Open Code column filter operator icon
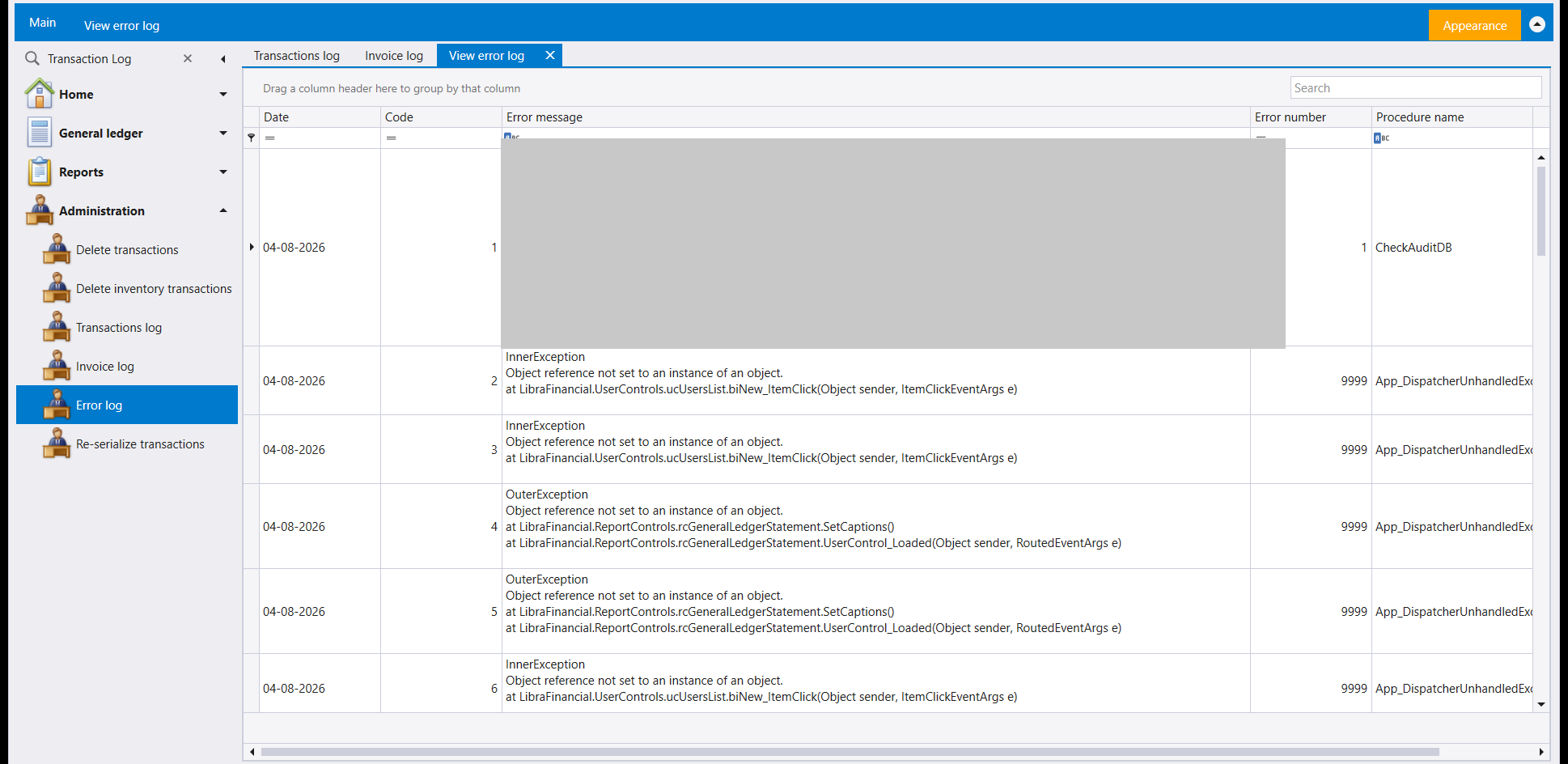The height and width of the screenshot is (764, 1568). [x=392, y=138]
